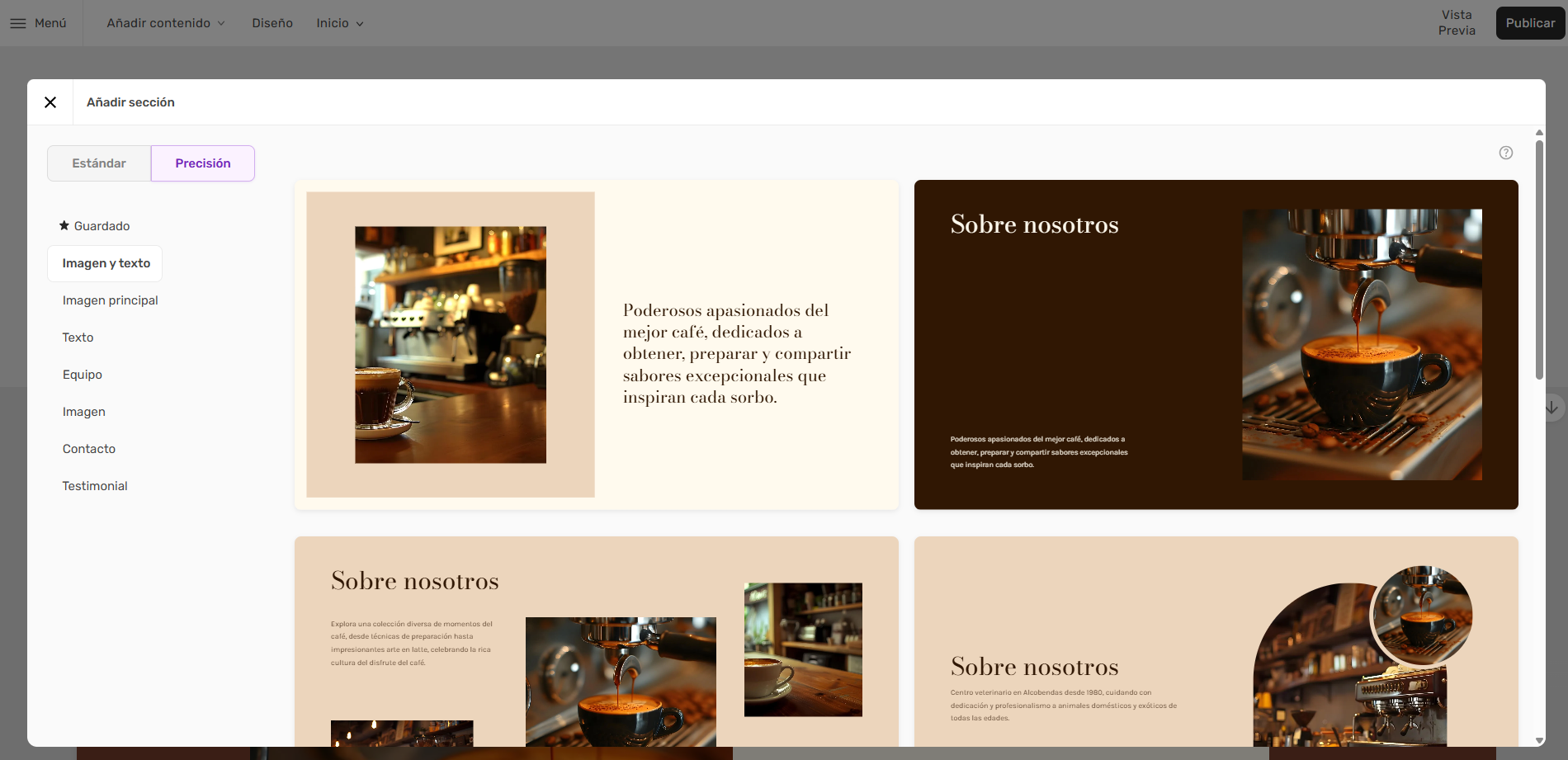
Task: Click the down arrow button behind the dialog
Action: [1552, 408]
